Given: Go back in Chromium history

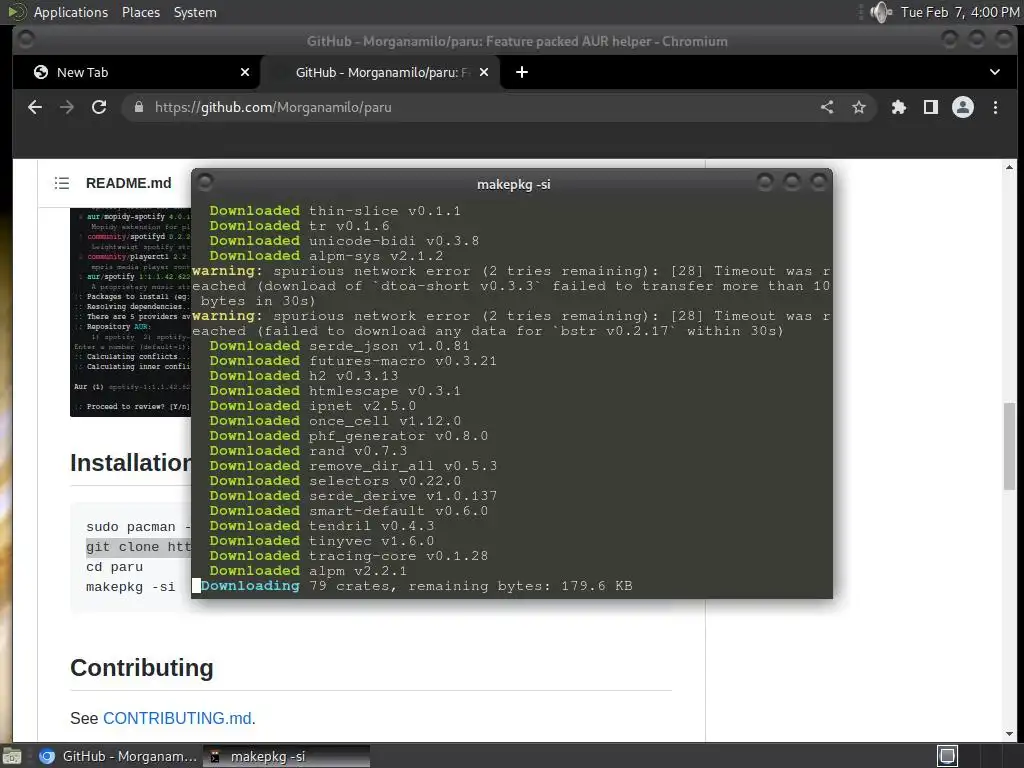Looking at the screenshot, I should coord(35,107).
